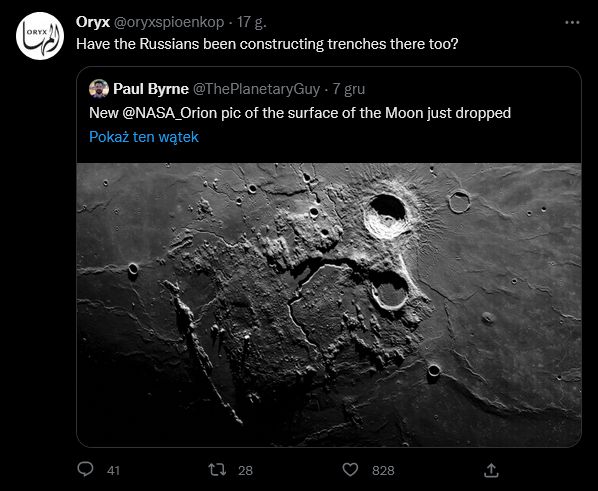Click the tweet text about Russian trenches
This screenshot has width=598, height=491.
point(267,44)
